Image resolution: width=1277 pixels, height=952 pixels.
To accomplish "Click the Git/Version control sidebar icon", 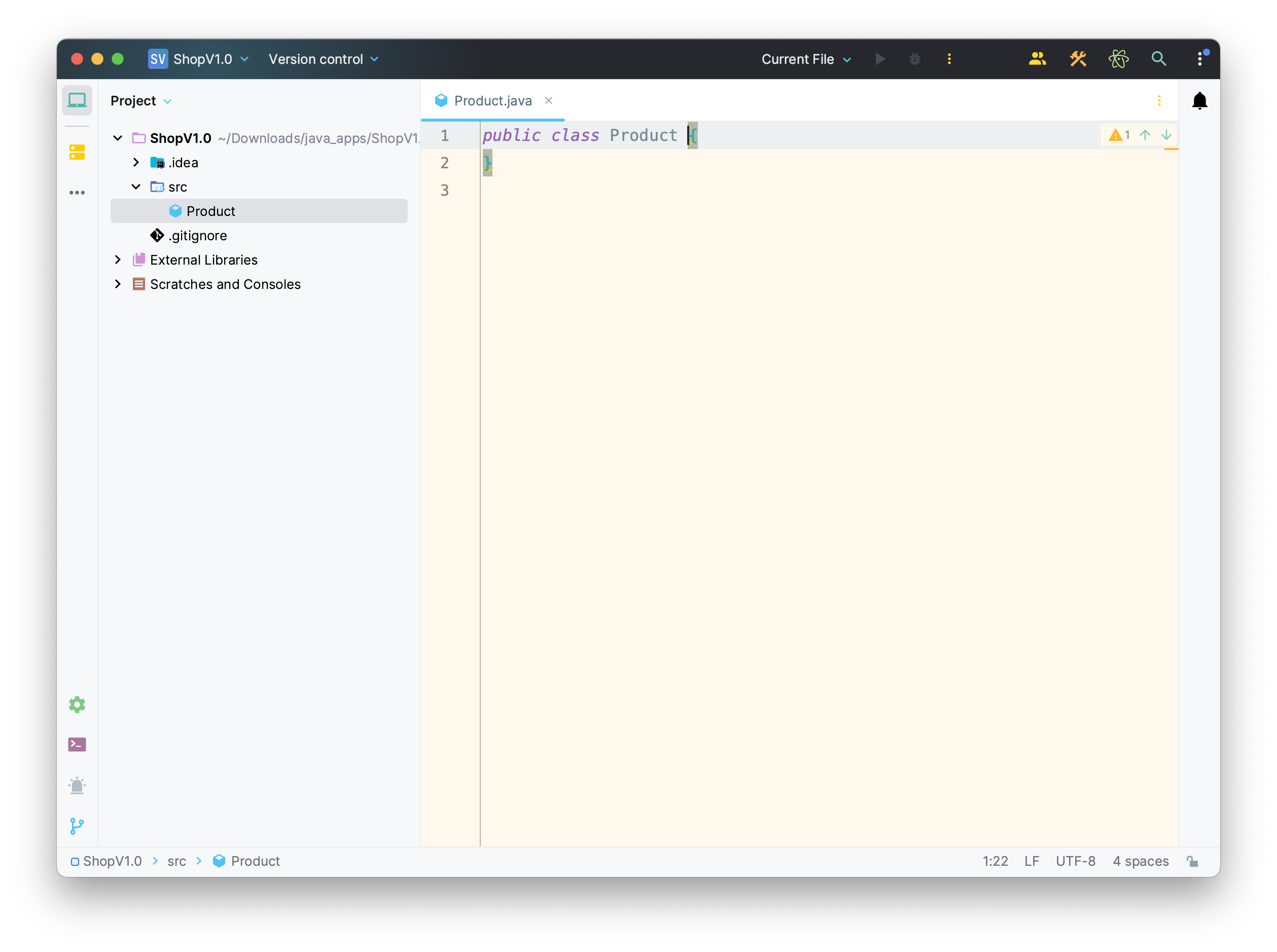I will (x=78, y=826).
